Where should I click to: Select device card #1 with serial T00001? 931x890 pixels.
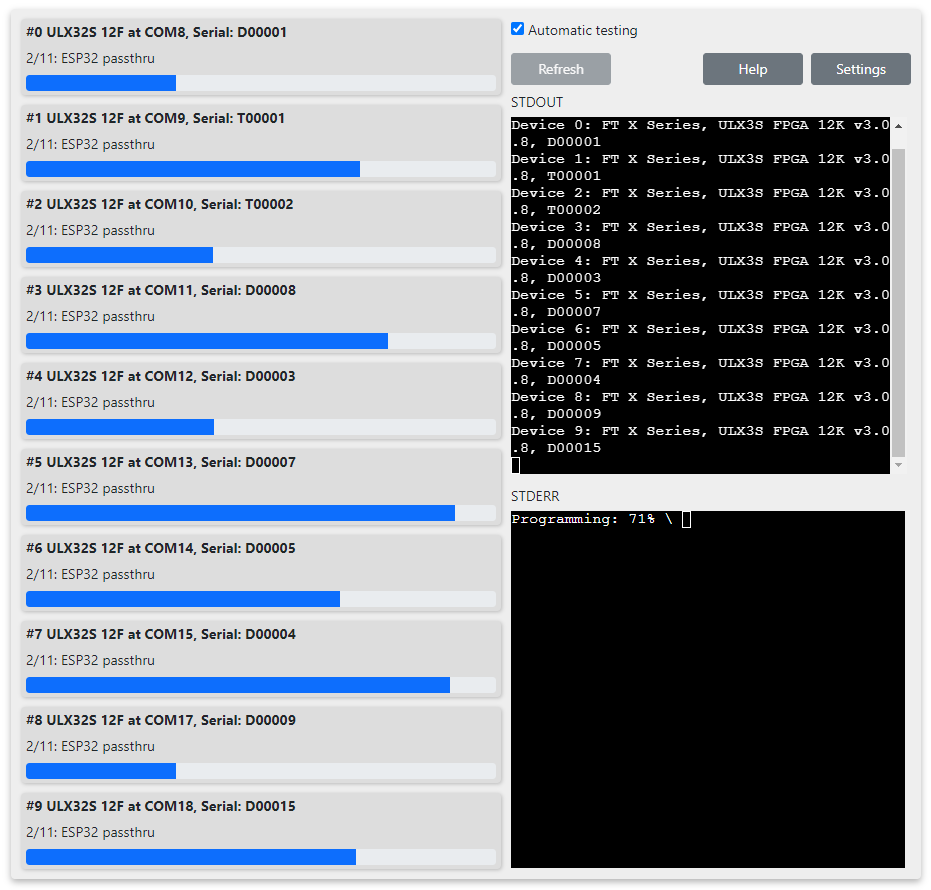click(260, 131)
